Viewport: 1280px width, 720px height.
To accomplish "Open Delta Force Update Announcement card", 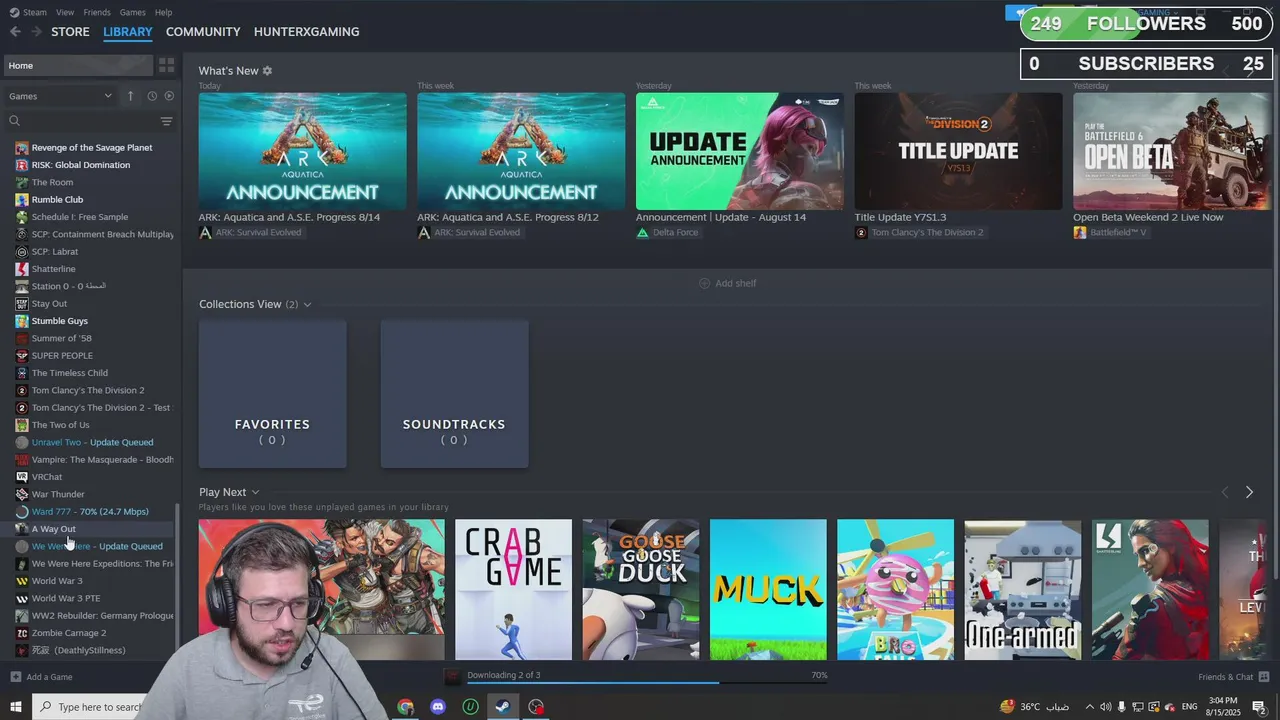I will (x=740, y=151).
